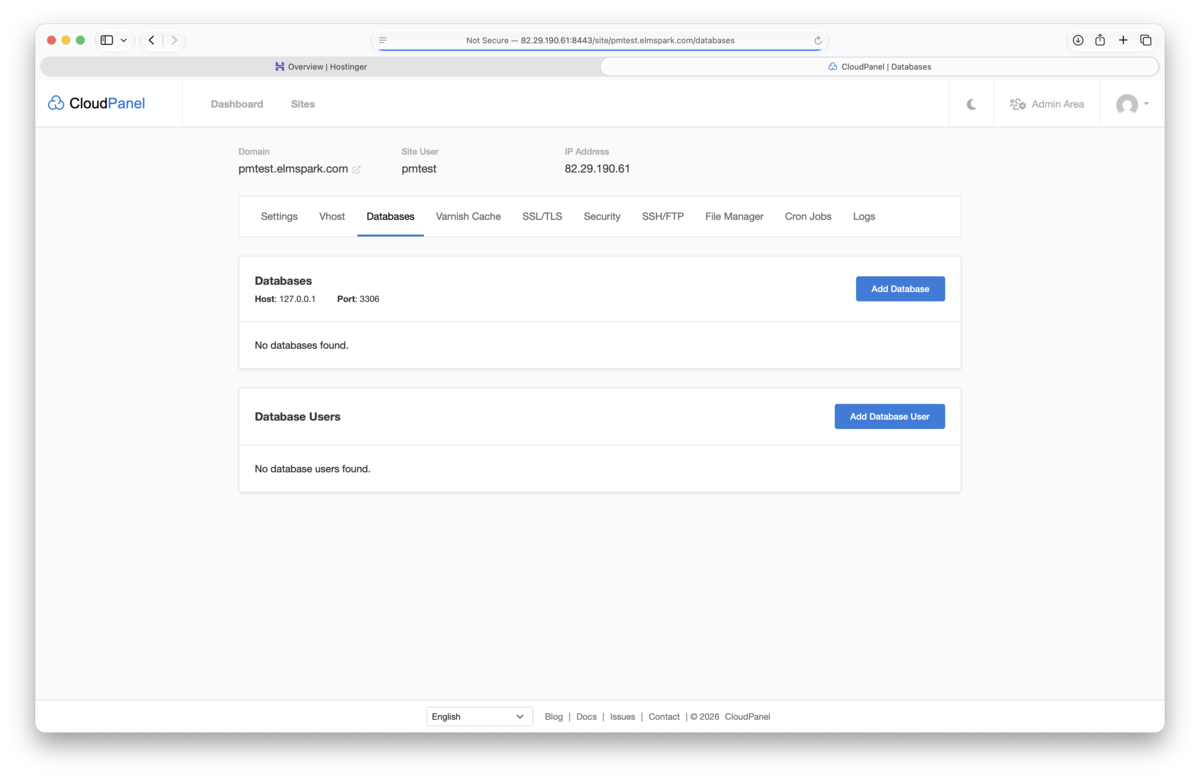
Task: Click the Add Database User button
Action: [x=889, y=416]
